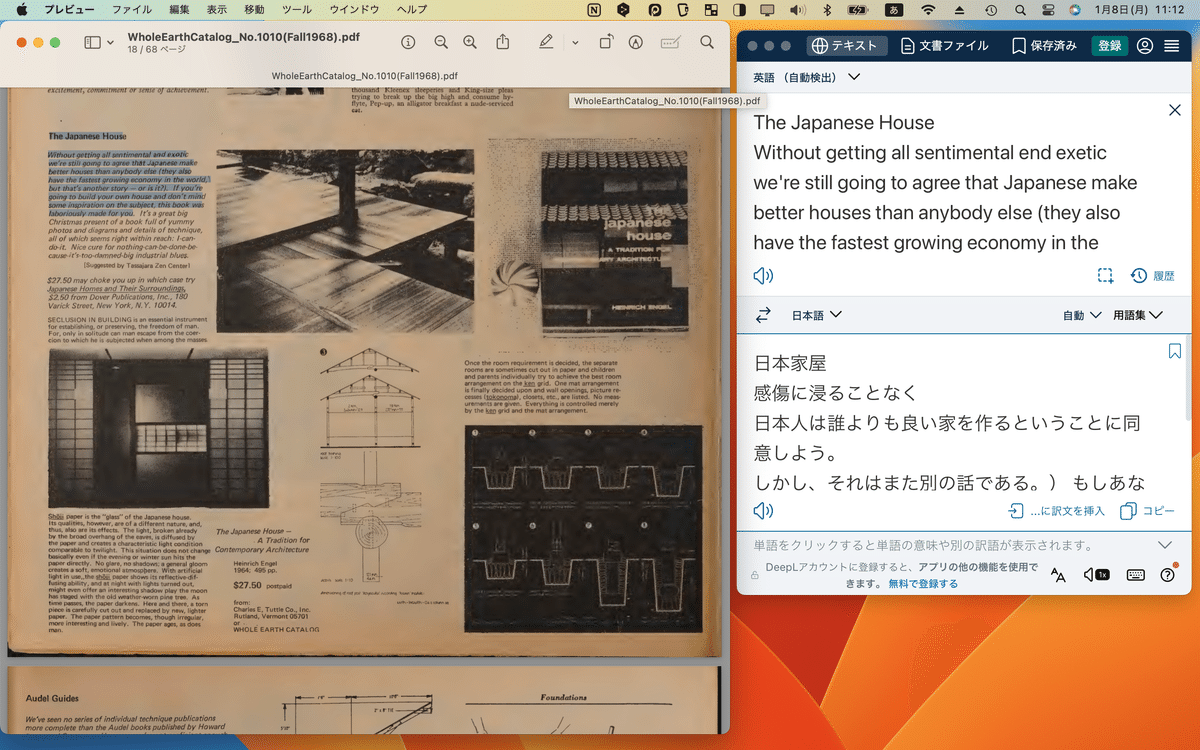Open the 表示 menu in the menu bar

pyautogui.click(x=217, y=10)
